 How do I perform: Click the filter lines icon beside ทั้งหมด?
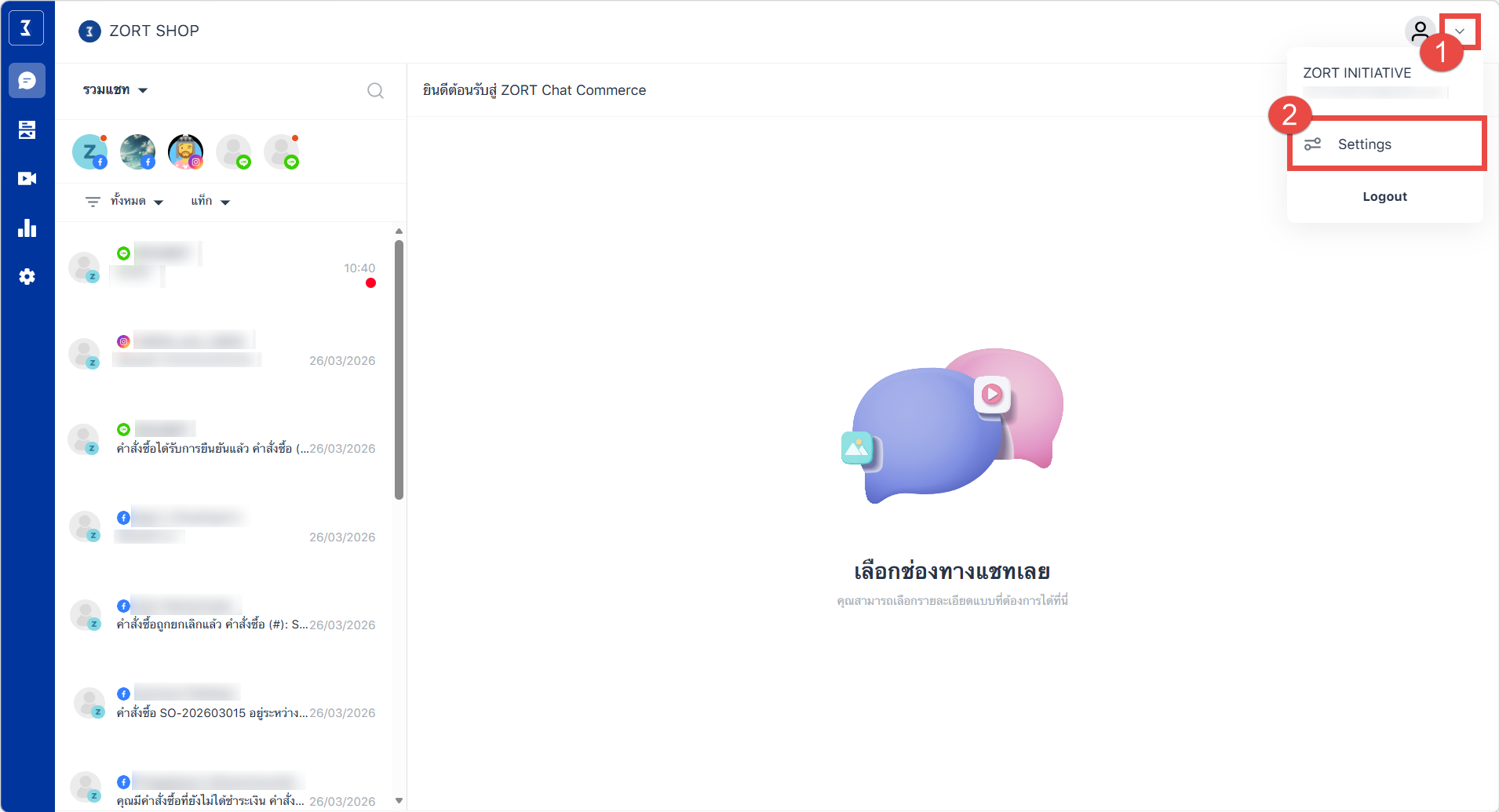(x=93, y=202)
